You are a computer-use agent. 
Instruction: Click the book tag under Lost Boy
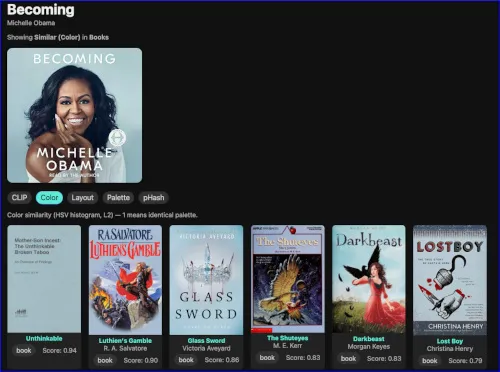point(430,361)
